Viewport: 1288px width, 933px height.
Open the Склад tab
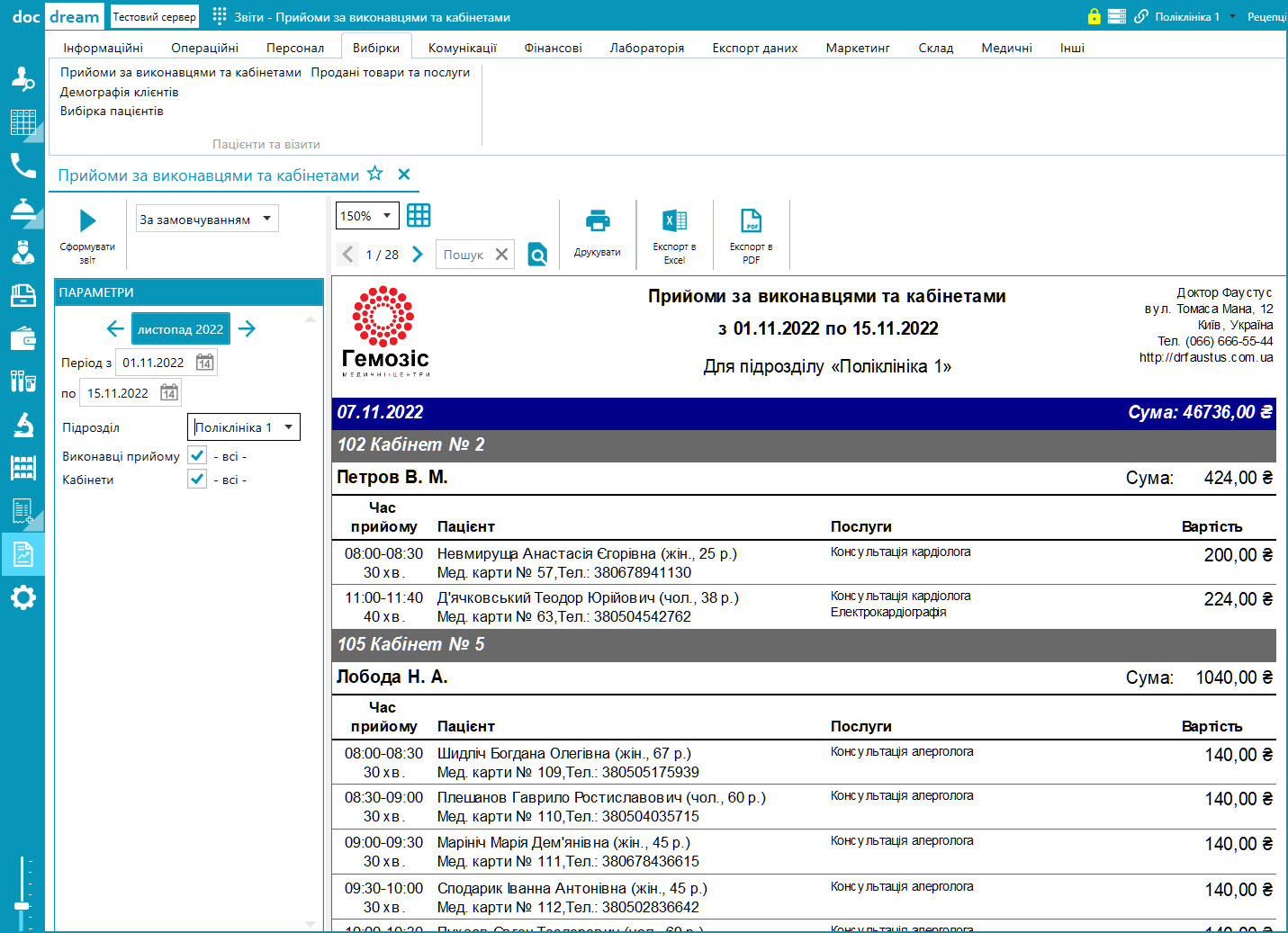point(936,48)
